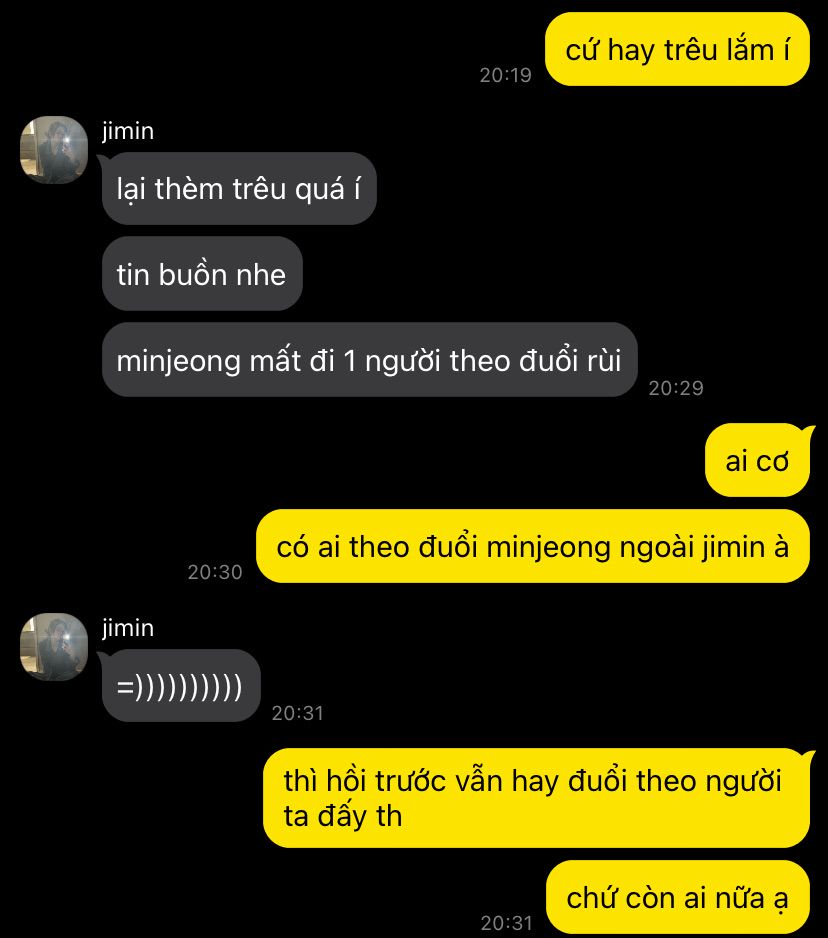This screenshot has height=938, width=828.
Task: Click the 20:19 timestamp
Action: [506, 75]
